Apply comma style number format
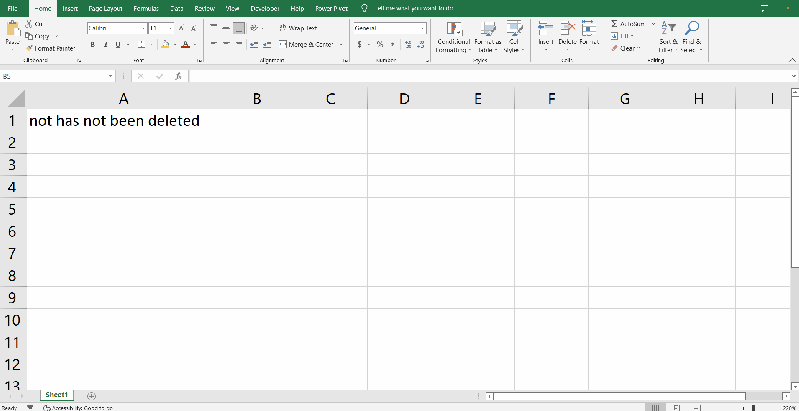Image resolution: width=799 pixels, height=411 pixels. 392,44
